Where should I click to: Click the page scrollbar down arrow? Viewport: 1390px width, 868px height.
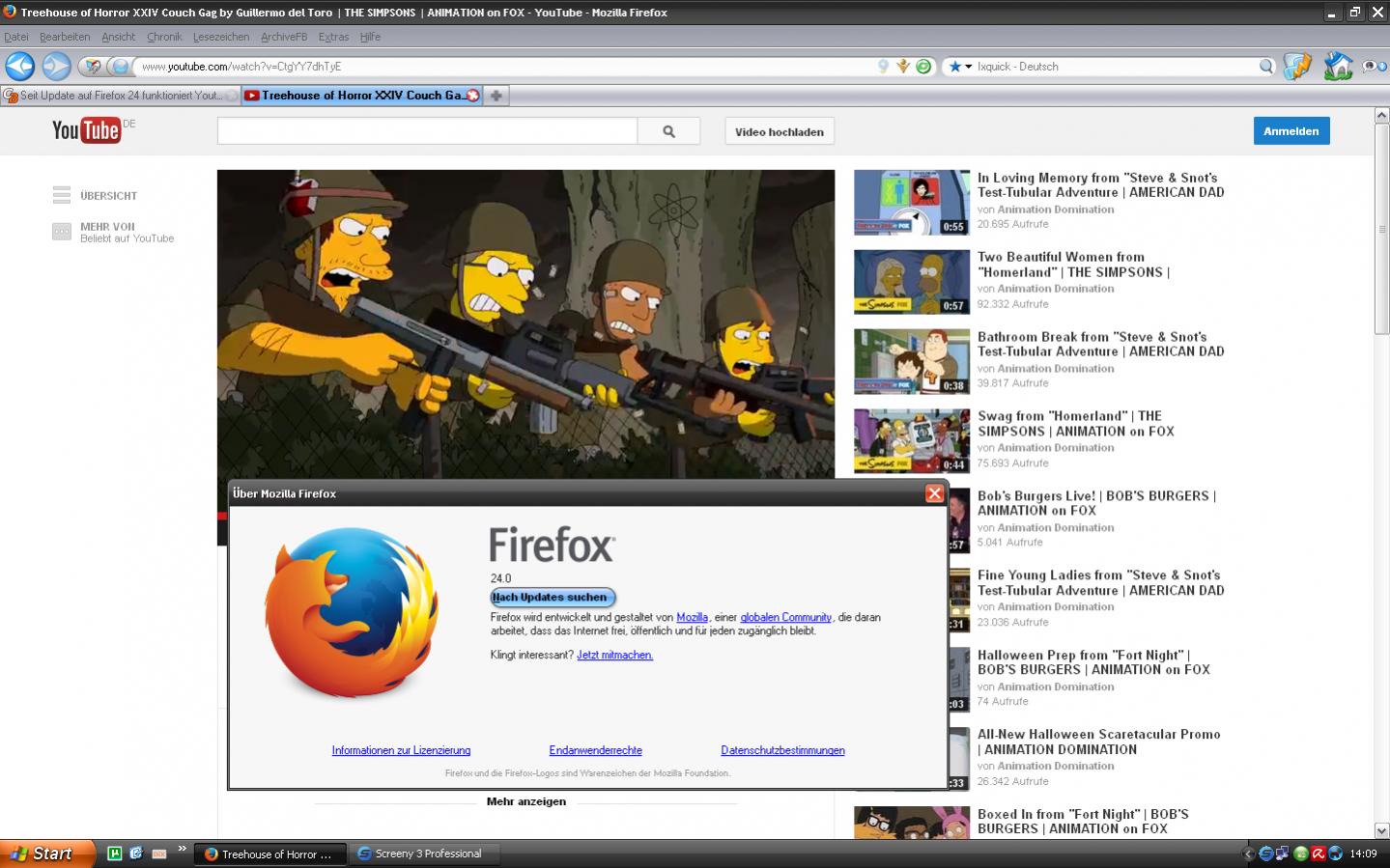1381,830
